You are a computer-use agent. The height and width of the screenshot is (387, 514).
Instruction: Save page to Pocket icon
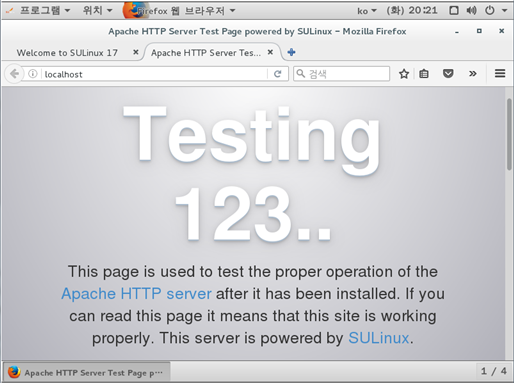[448, 73]
